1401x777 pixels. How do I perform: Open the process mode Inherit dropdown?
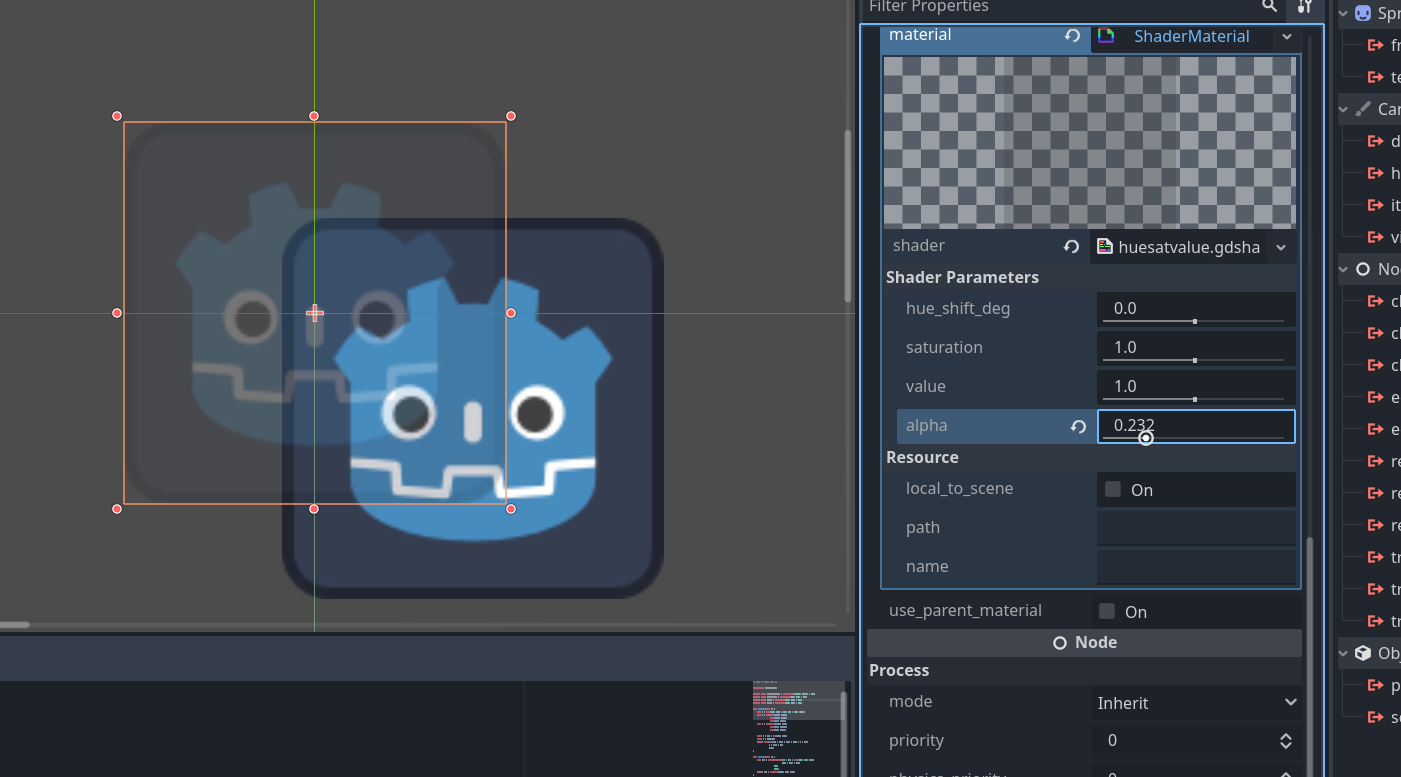coord(1198,702)
